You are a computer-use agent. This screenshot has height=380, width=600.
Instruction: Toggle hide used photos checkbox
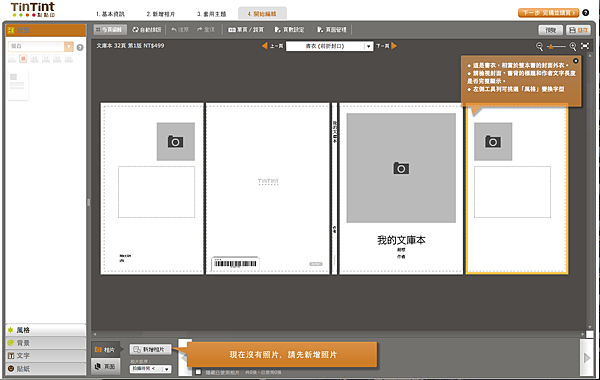click(198, 372)
